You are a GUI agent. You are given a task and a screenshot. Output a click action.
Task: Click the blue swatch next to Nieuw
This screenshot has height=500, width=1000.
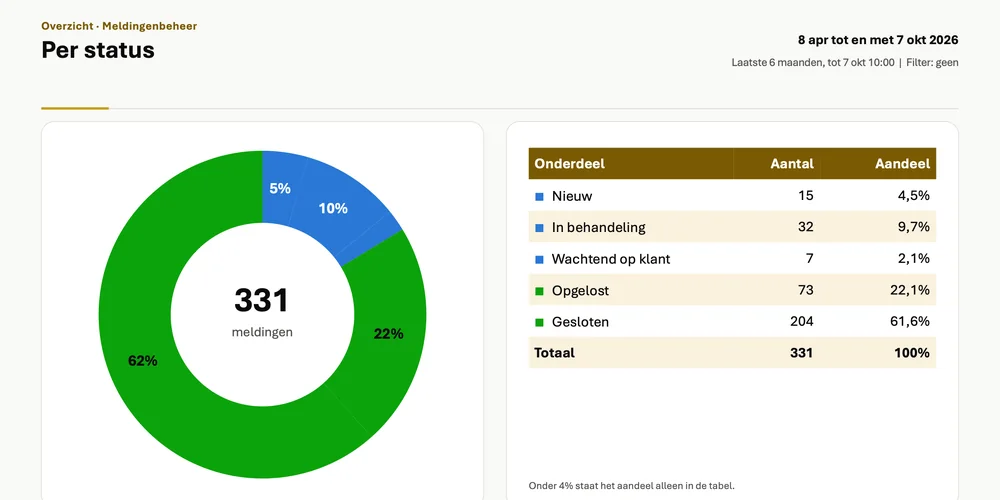539,196
